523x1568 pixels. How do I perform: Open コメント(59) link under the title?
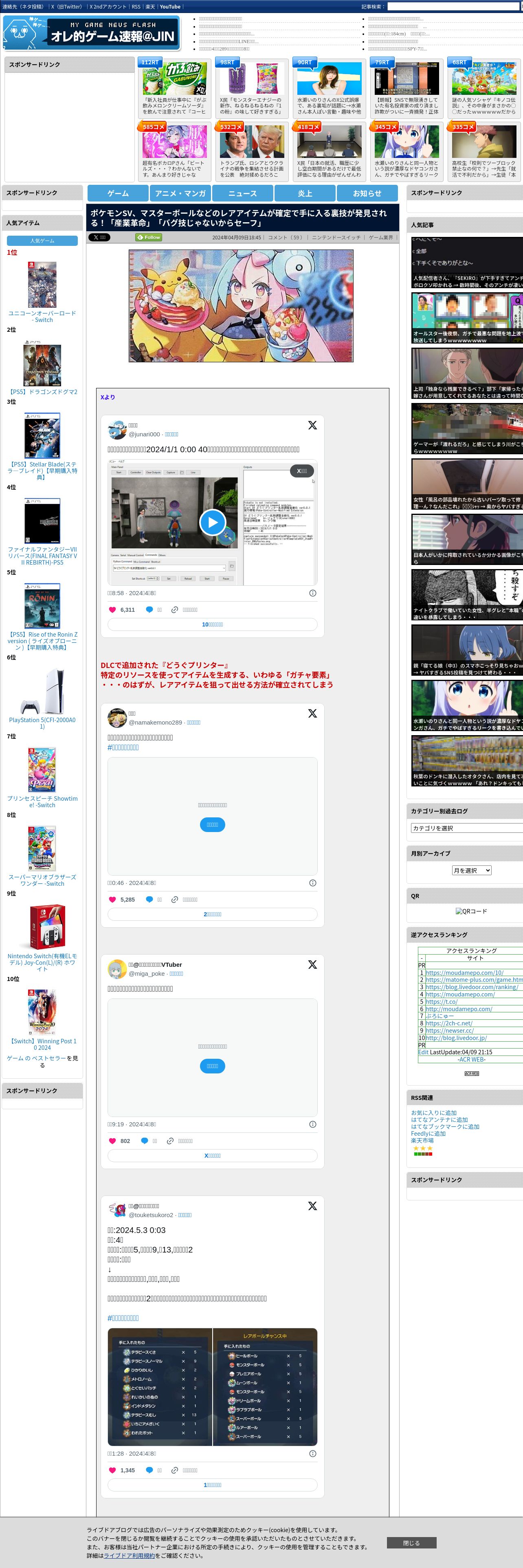click(285, 237)
